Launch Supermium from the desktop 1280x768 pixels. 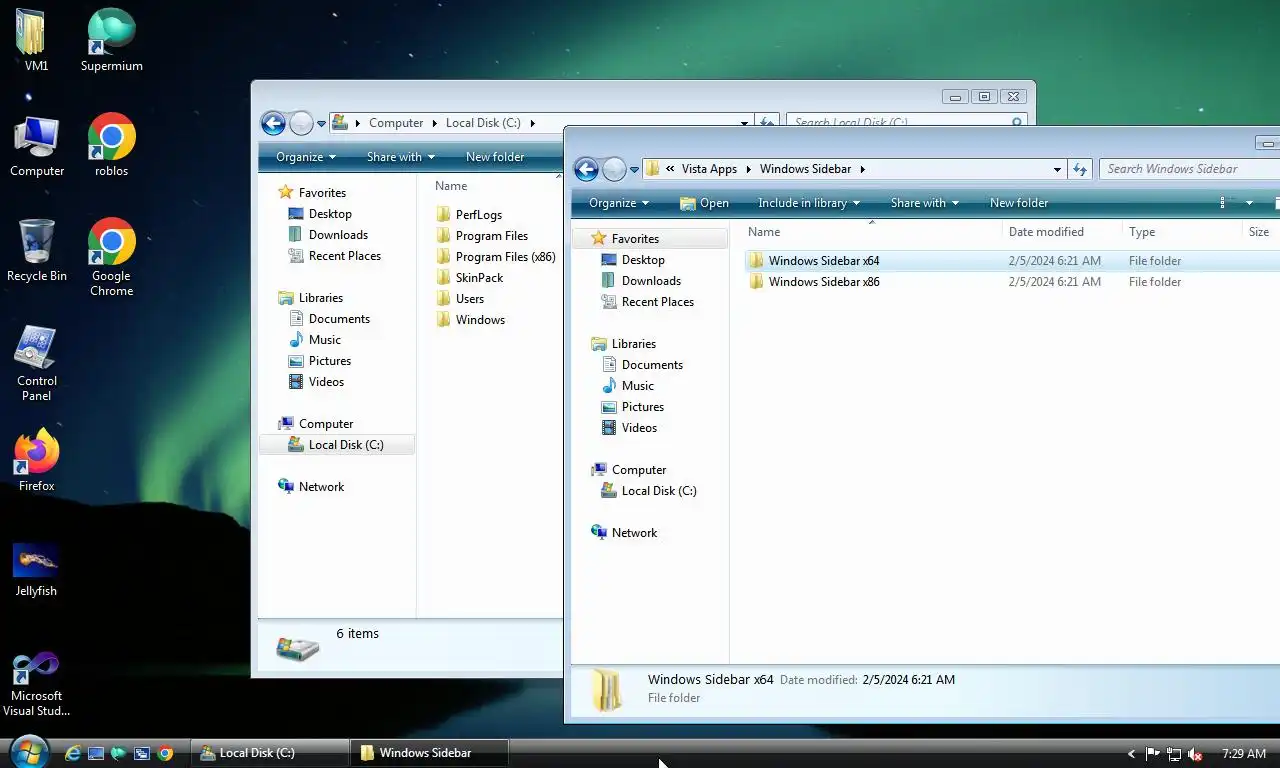point(111,40)
